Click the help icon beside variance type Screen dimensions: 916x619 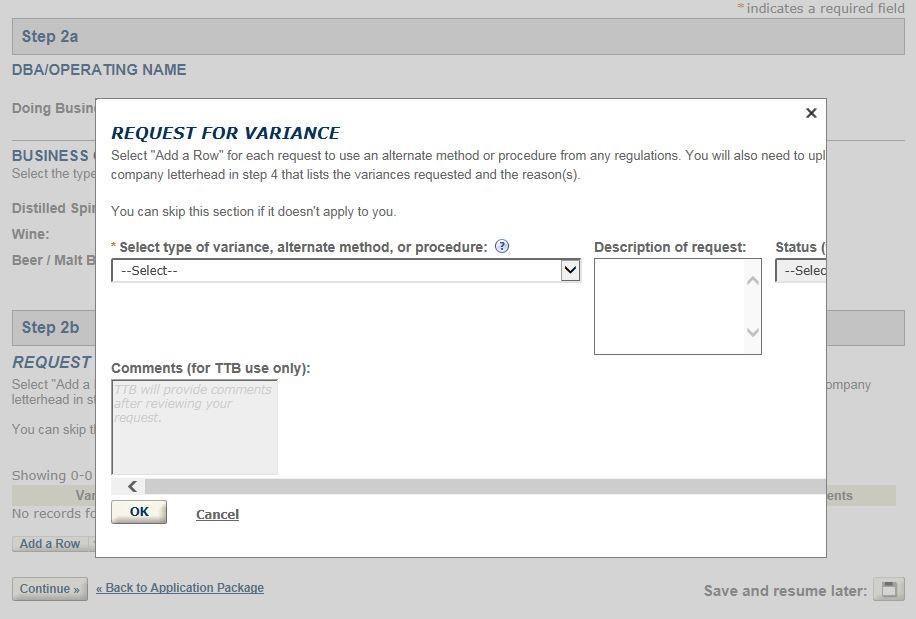[502, 246]
